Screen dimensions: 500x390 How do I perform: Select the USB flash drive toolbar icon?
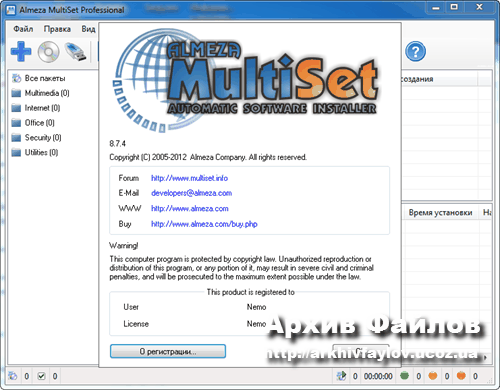click(75, 52)
